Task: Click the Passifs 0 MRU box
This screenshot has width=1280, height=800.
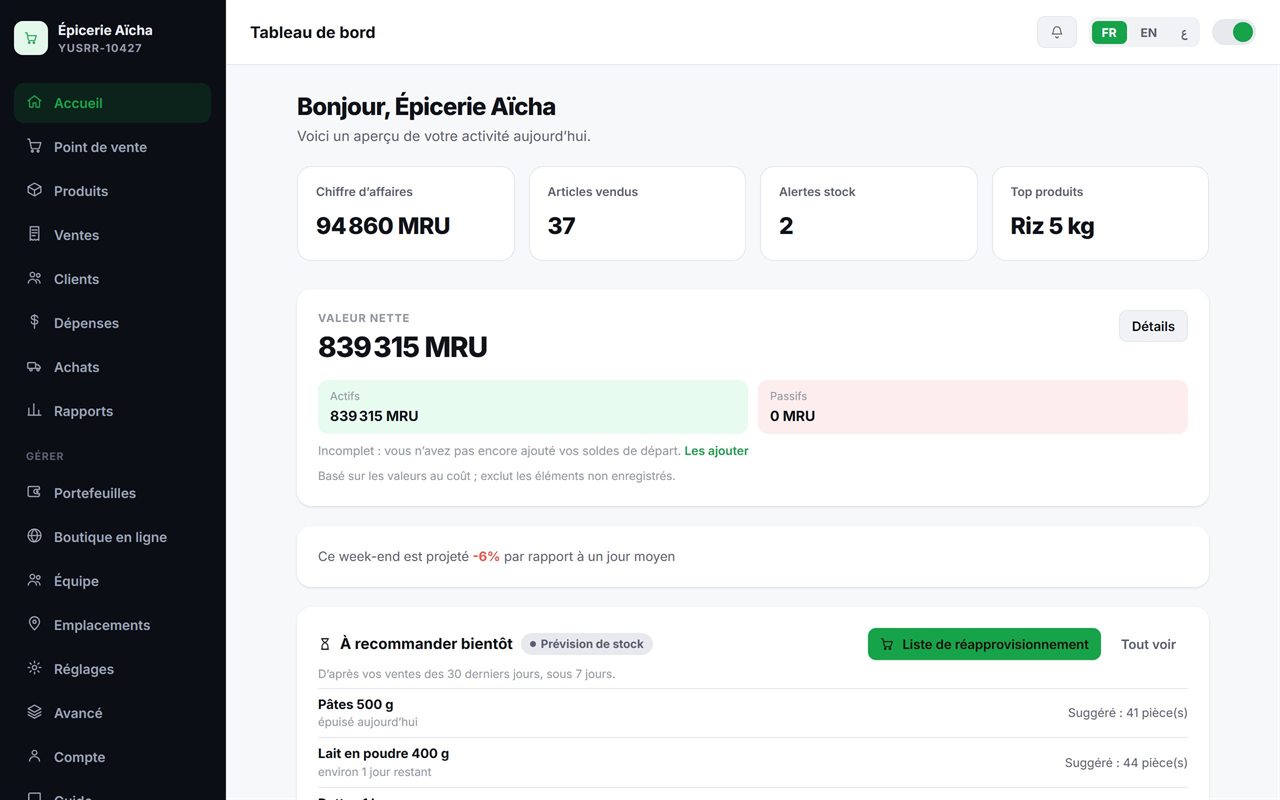Action: (x=973, y=407)
